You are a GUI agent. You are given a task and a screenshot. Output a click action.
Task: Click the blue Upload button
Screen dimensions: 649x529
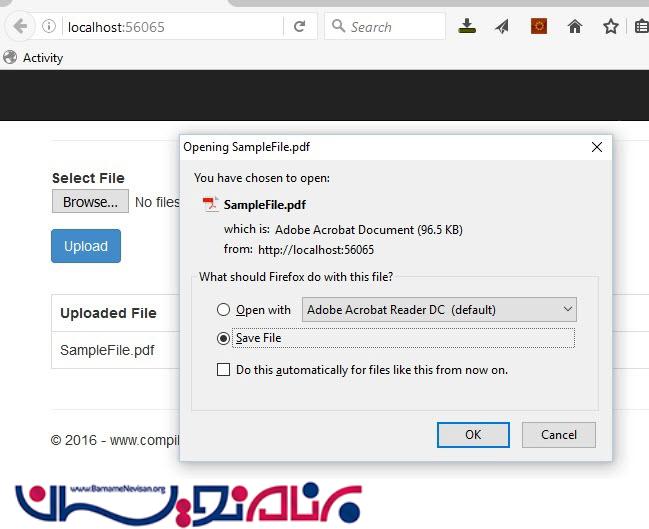tap(86, 246)
